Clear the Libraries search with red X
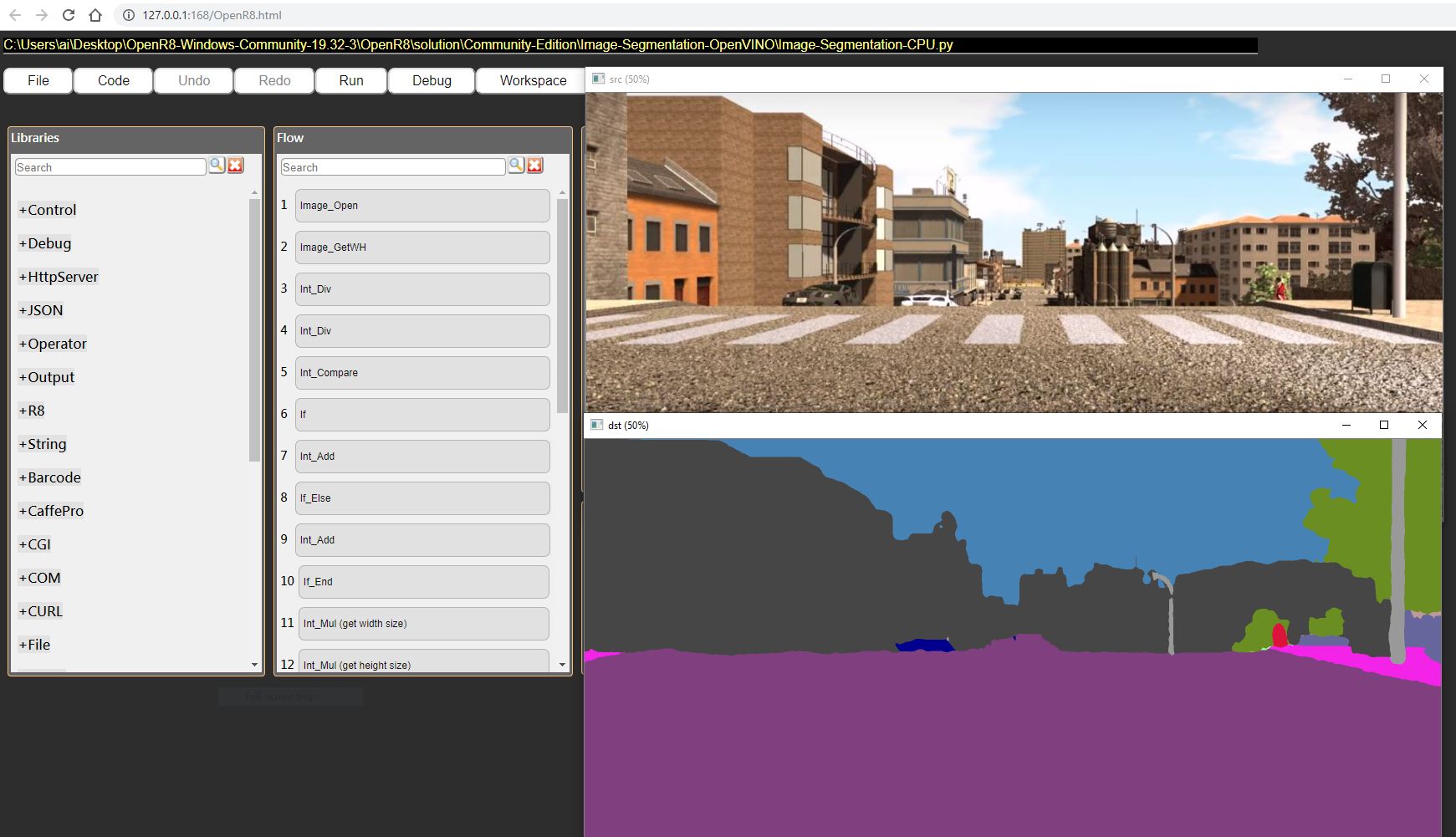 coord(236,166)
